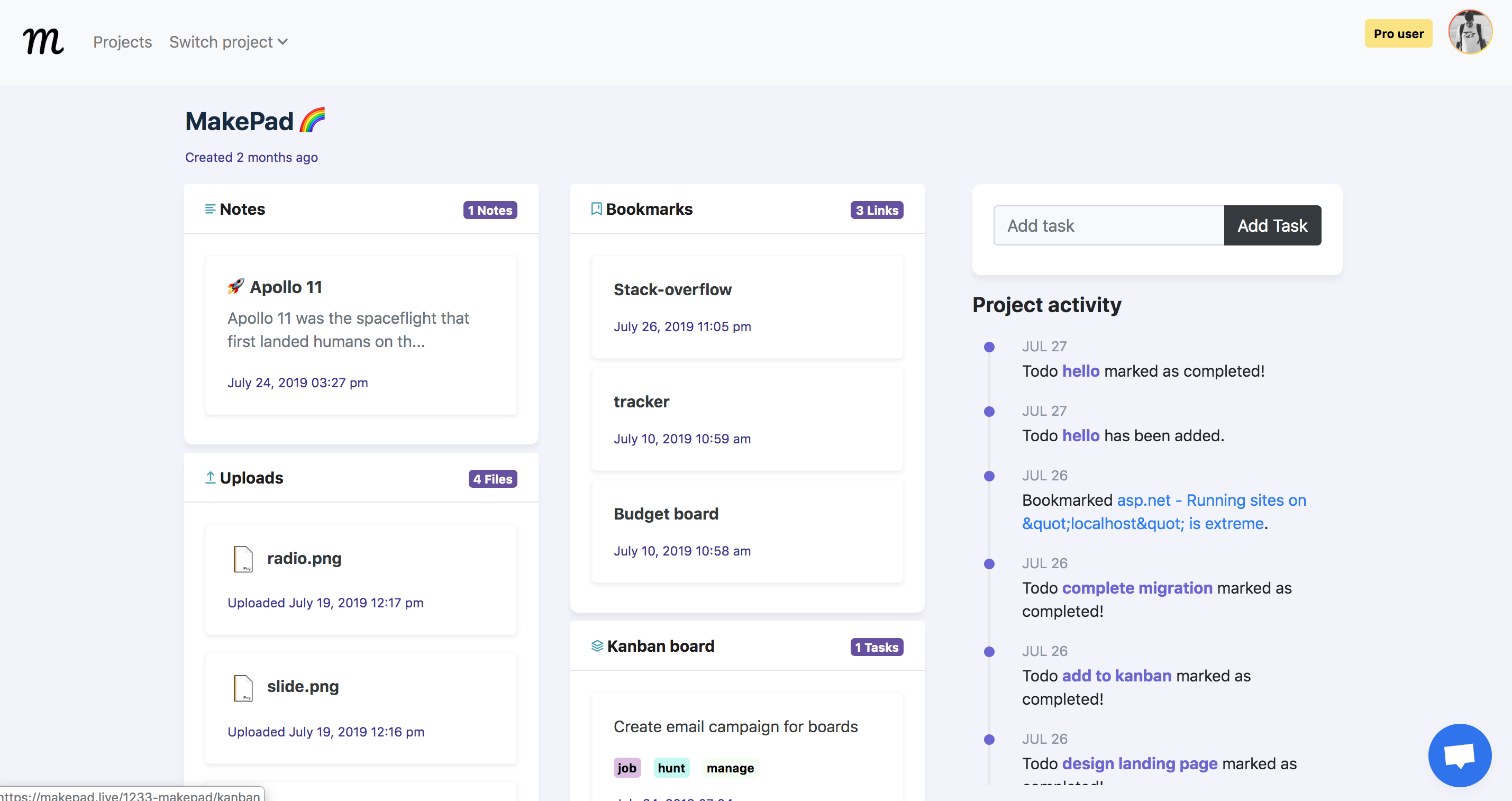
Task: Click the 1 Notes badge
Action: (490, 210)
